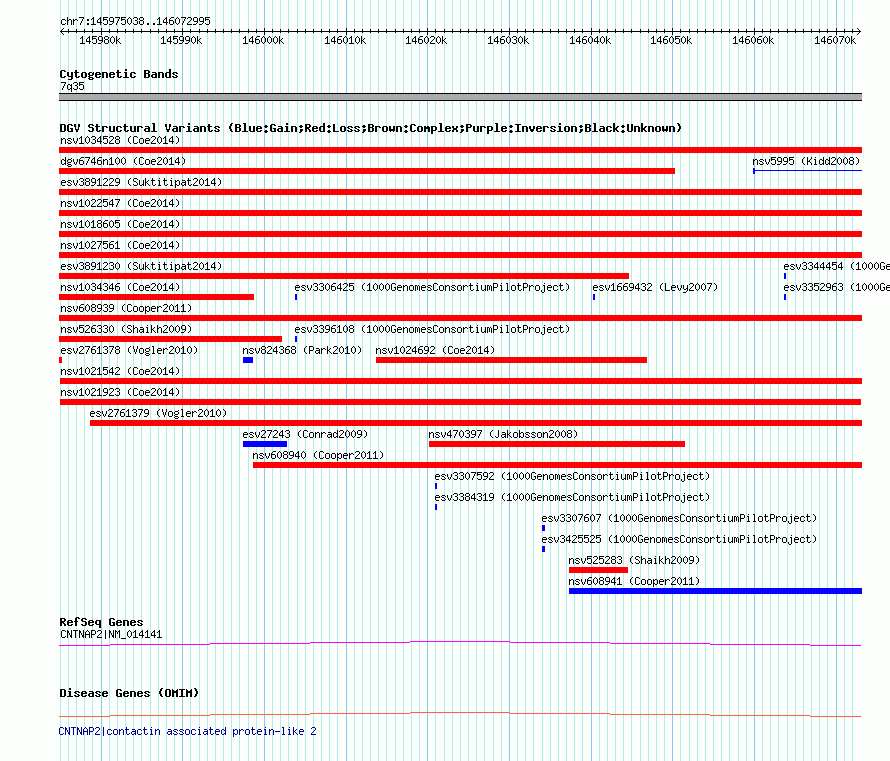Click the nsv5995 (Kidd2008) variant label
This screenshot has height=761, width=890.
806,161
